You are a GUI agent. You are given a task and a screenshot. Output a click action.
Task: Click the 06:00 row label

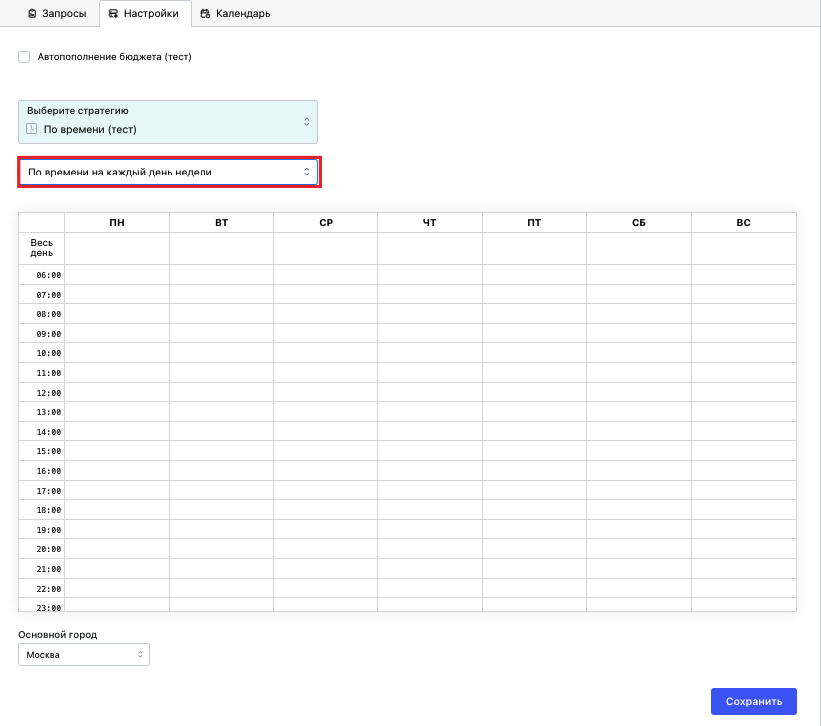(x=48, y=275)
